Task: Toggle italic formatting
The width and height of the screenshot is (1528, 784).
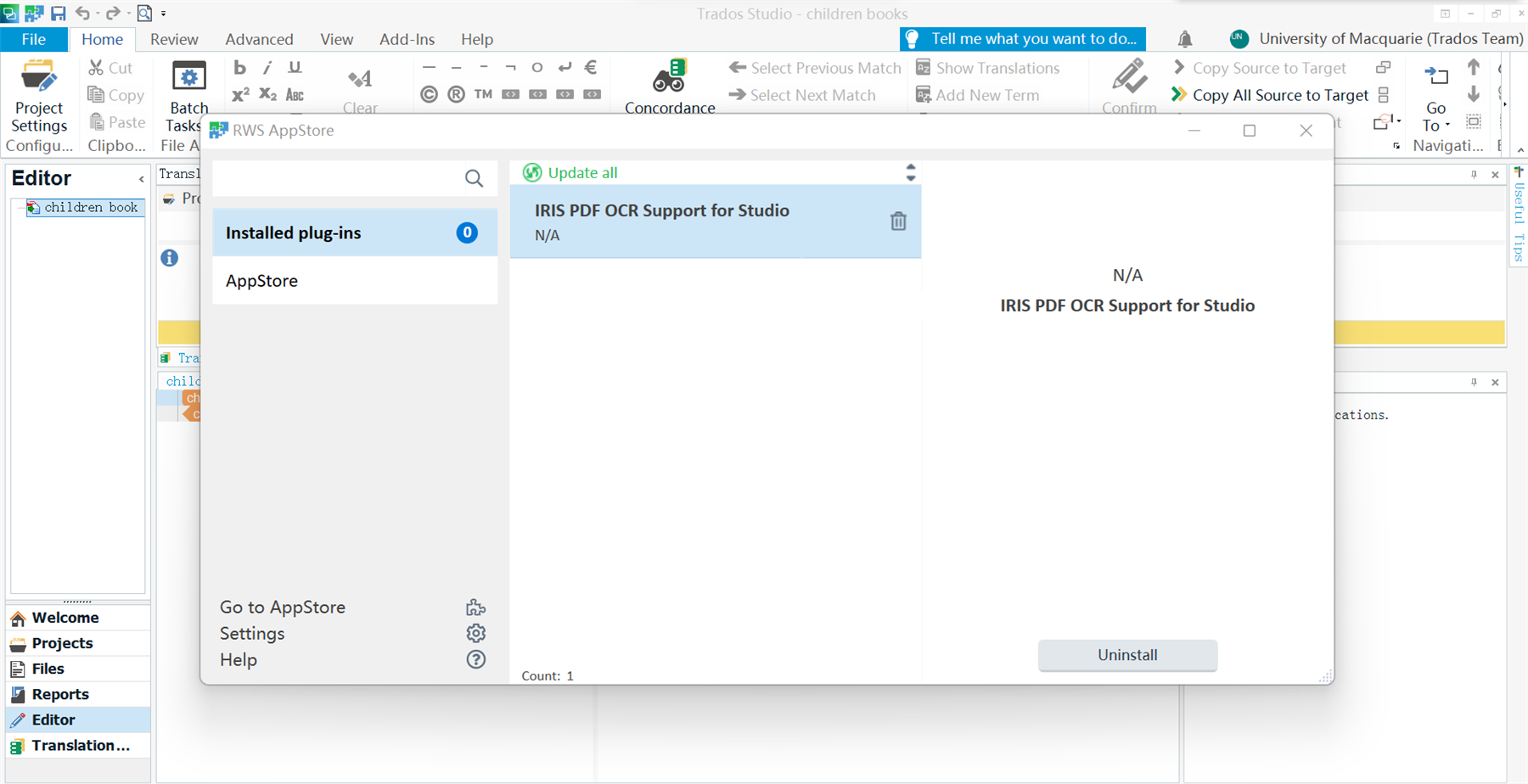Action: pos(267,68)
